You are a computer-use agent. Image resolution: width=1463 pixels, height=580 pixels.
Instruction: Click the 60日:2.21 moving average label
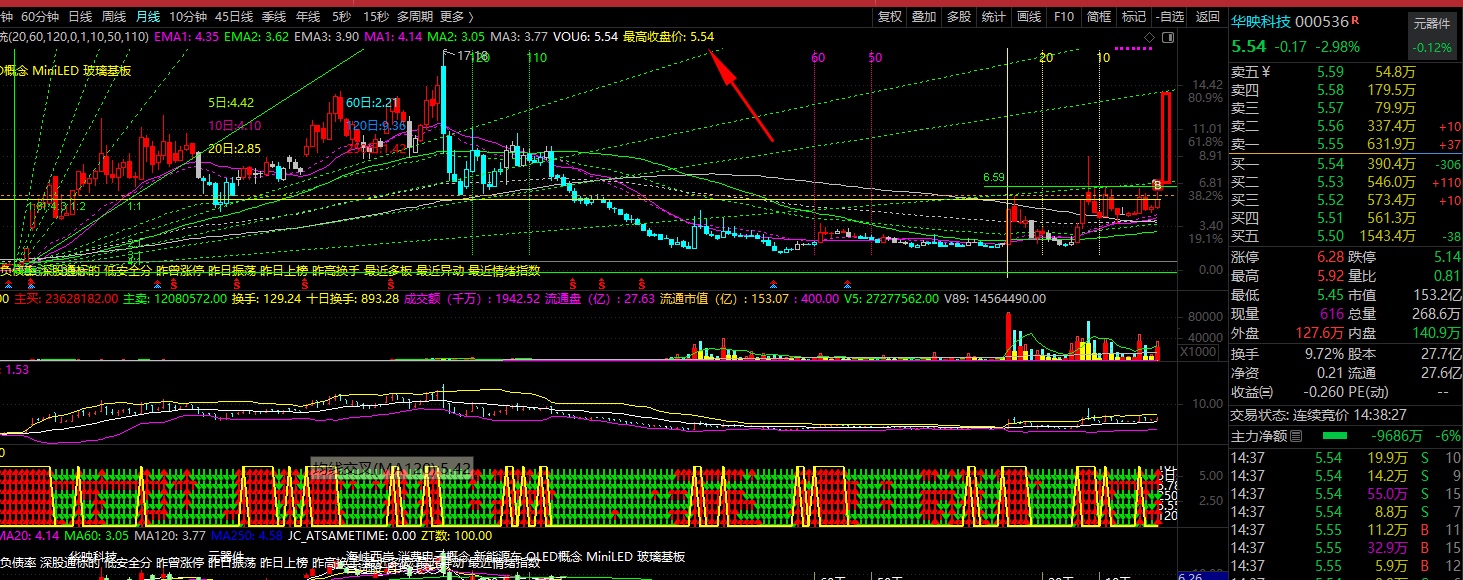pyautogui.click(x=374, y=102)
